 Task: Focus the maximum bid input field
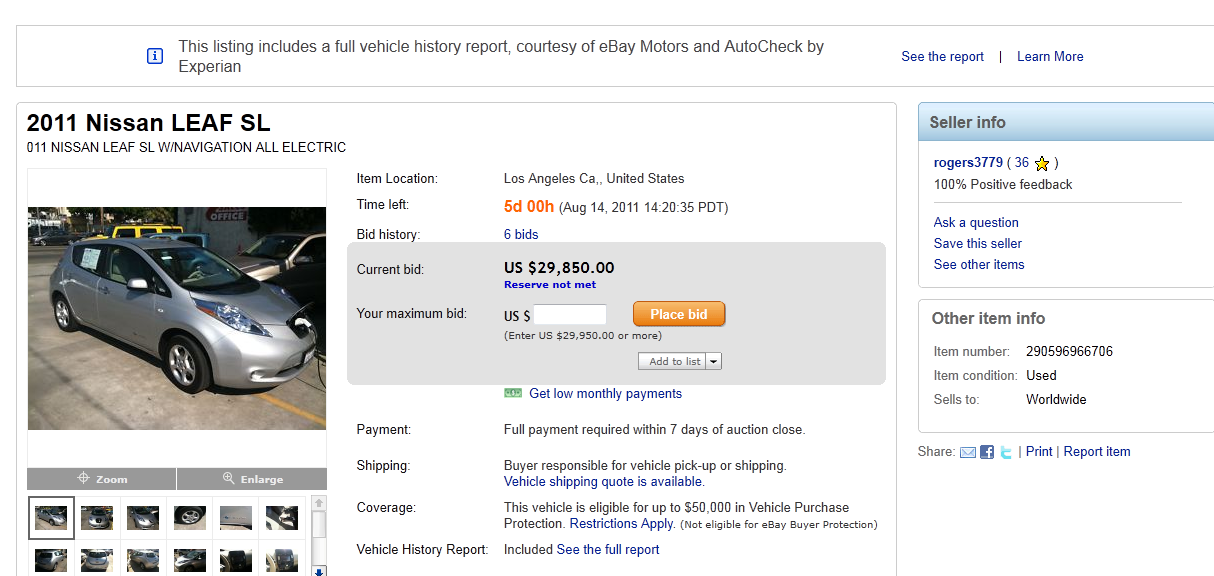(x=570, y=315)
